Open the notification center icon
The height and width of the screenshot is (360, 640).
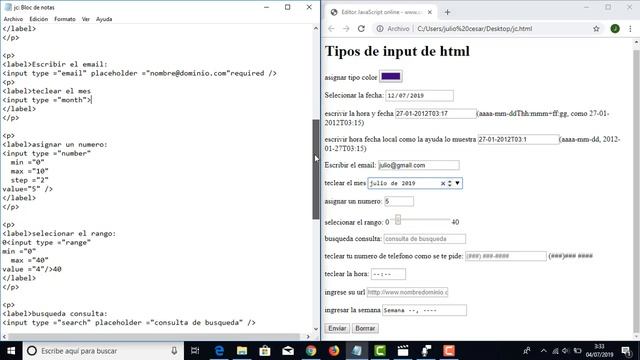point(626,351)
